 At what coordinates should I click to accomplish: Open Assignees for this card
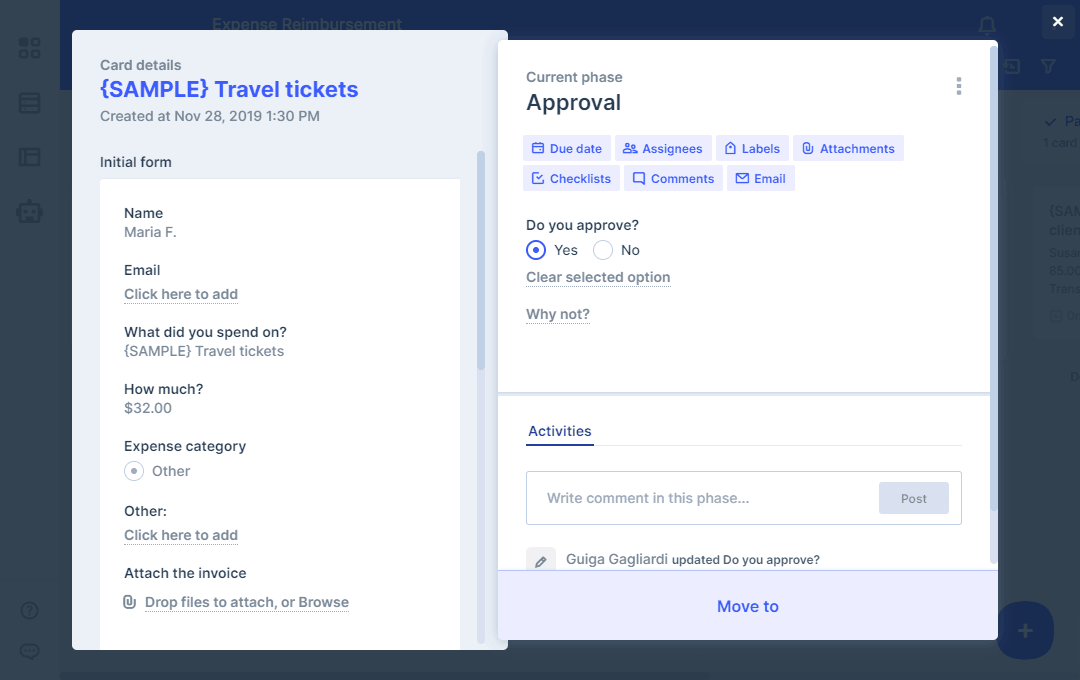[x=662, y=149]
